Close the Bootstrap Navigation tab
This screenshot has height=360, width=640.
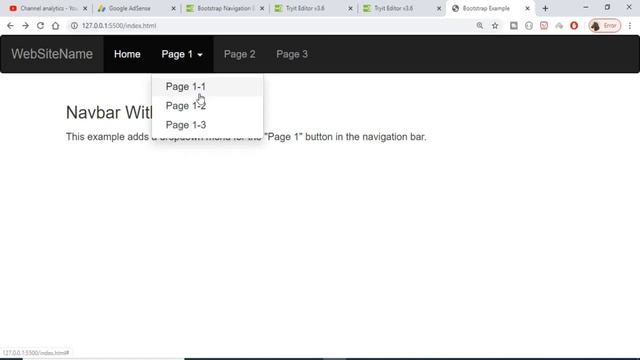pyautogui.click(x=262, y=8)
